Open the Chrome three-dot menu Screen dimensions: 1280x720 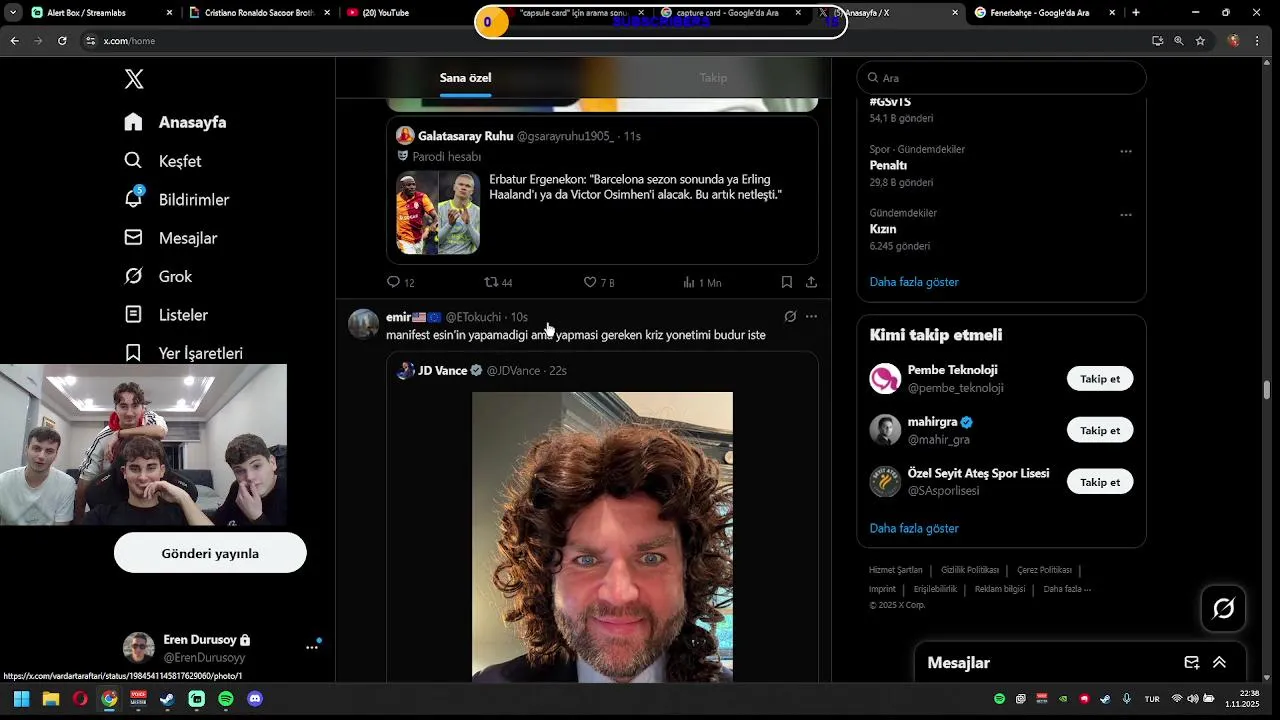pyautogui.click(x=1257, y=41)
